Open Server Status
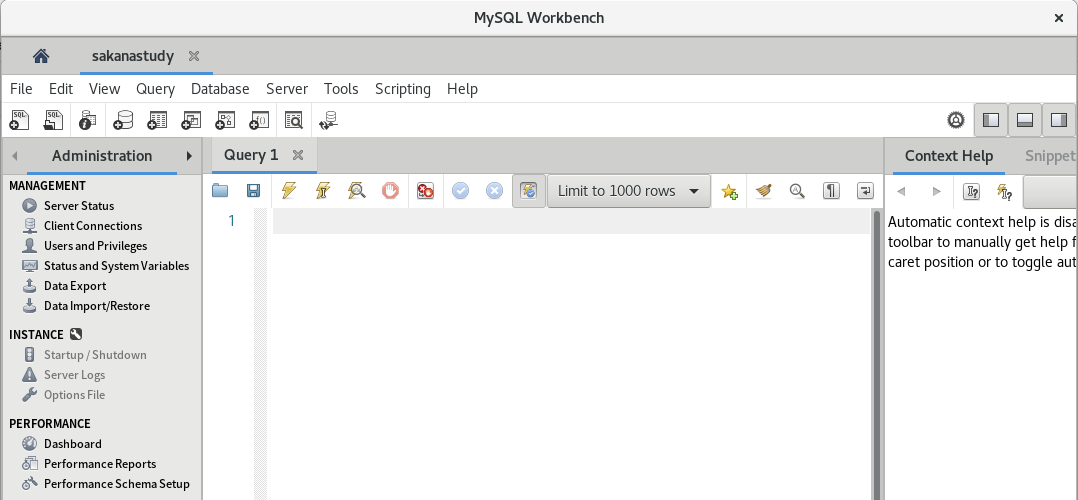This screenshot has width=1078, height=500. [x=79, y=206]
